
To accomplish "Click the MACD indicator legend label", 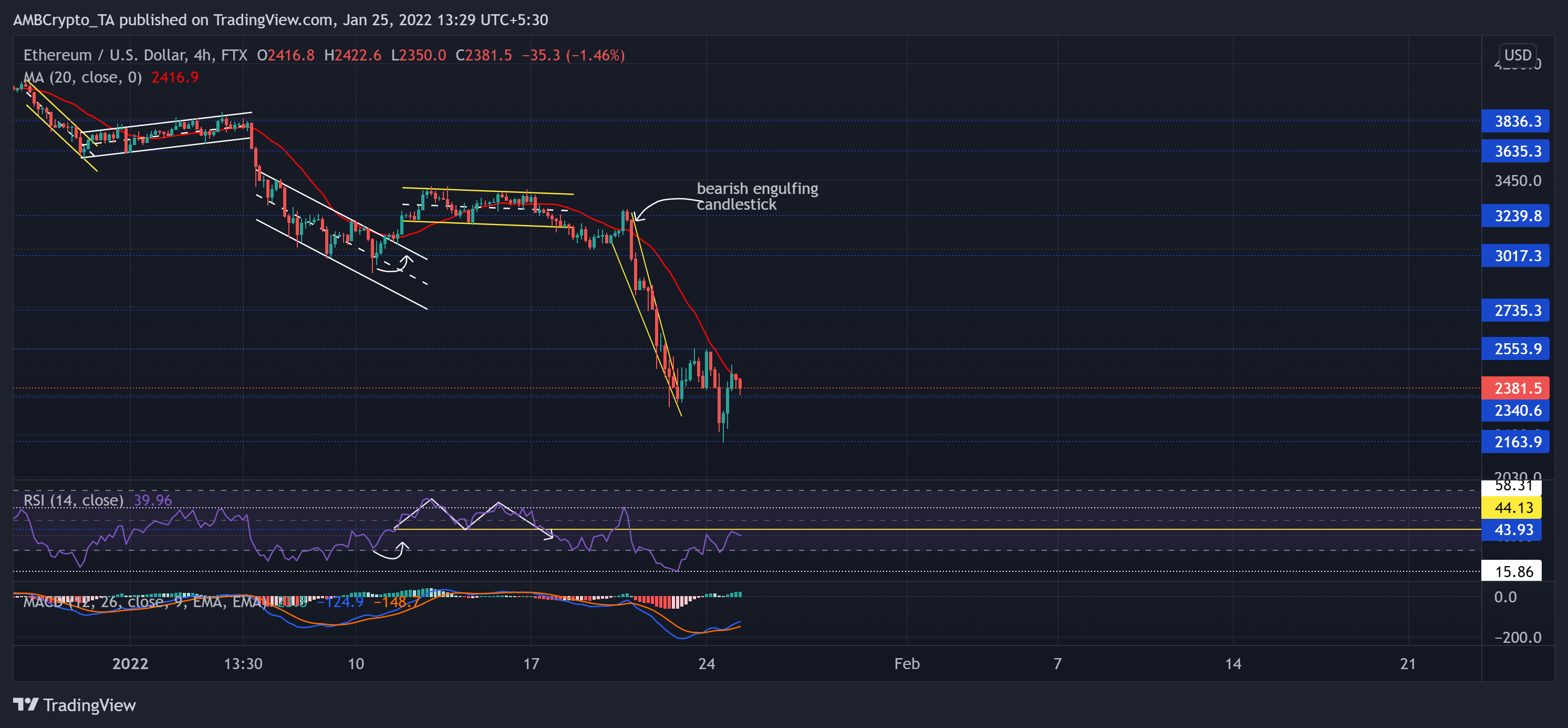I will (145, 602).
